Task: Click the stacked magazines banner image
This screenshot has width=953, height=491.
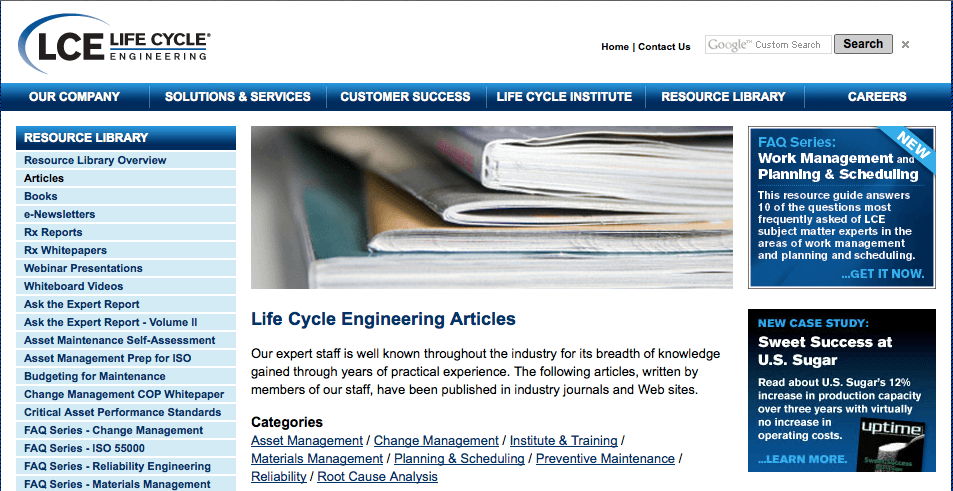Action: coord(492,207)
